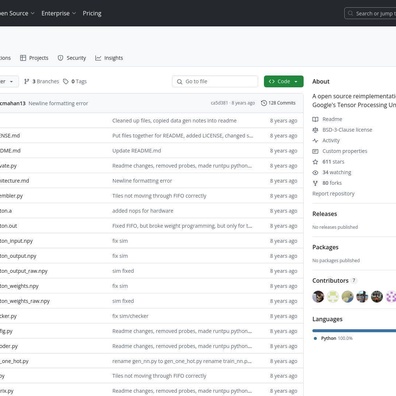
Task: Open commit 'Put files together for README'
Action: (183, 136)
